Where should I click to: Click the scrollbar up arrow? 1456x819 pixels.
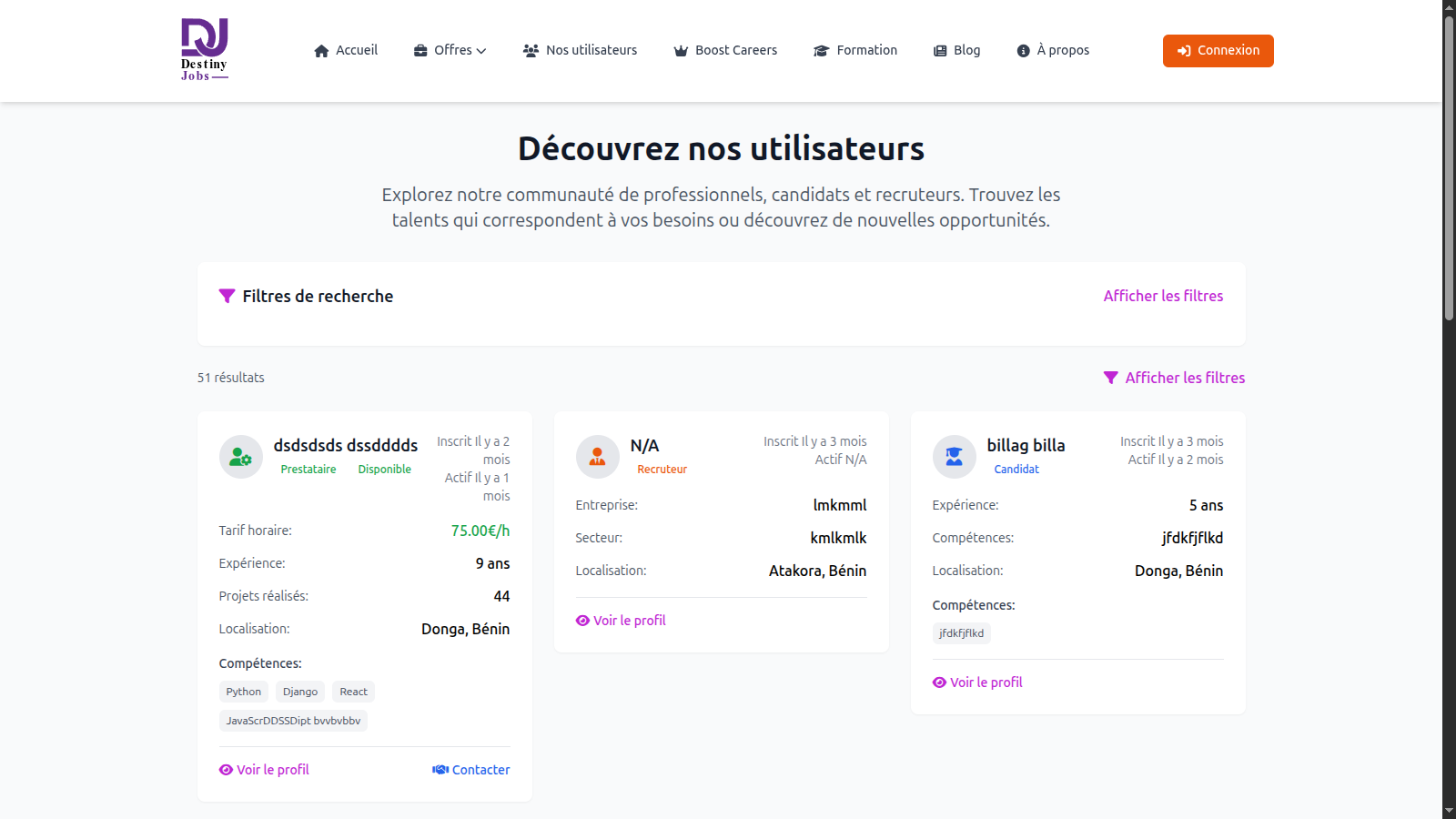coord(1449,7)
